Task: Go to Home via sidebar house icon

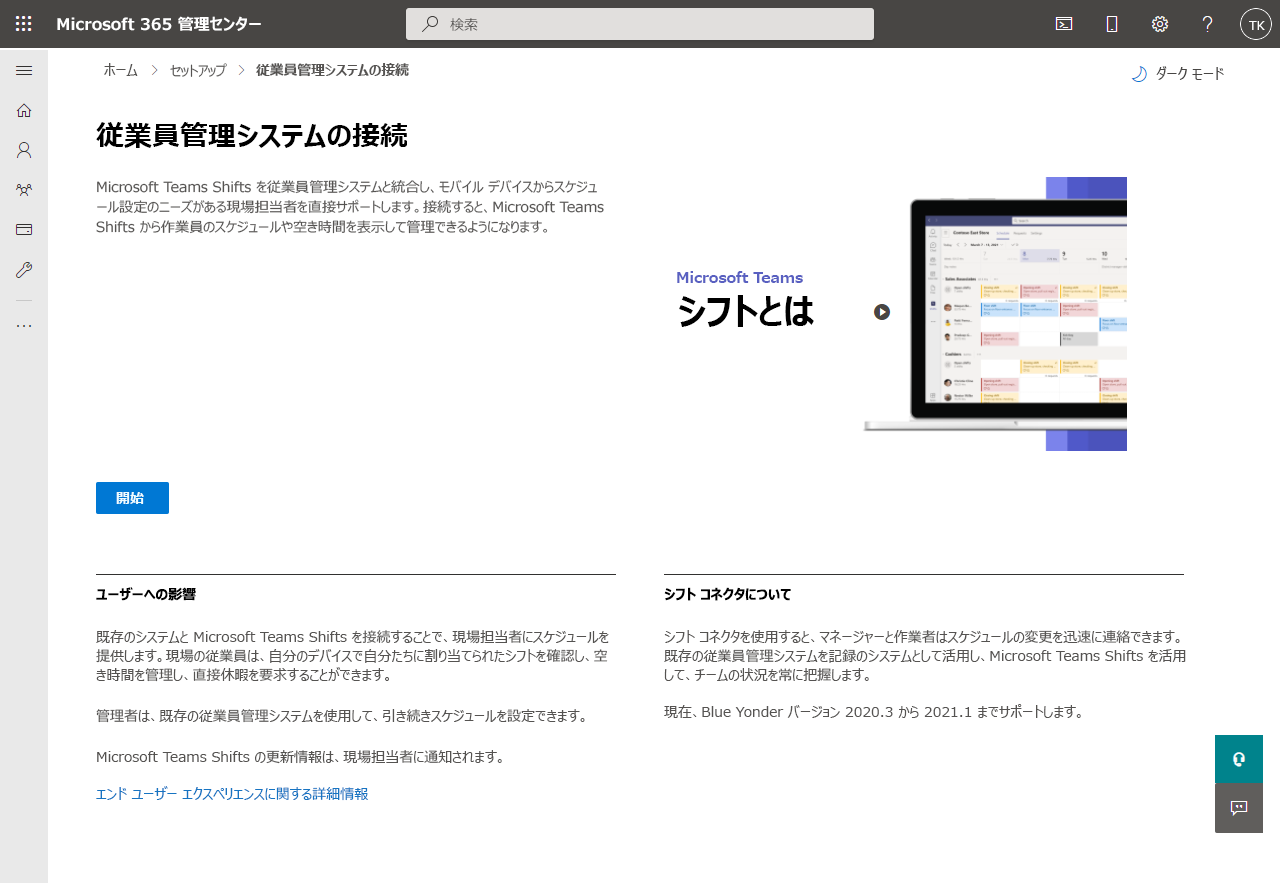Action: pos(24,110)
